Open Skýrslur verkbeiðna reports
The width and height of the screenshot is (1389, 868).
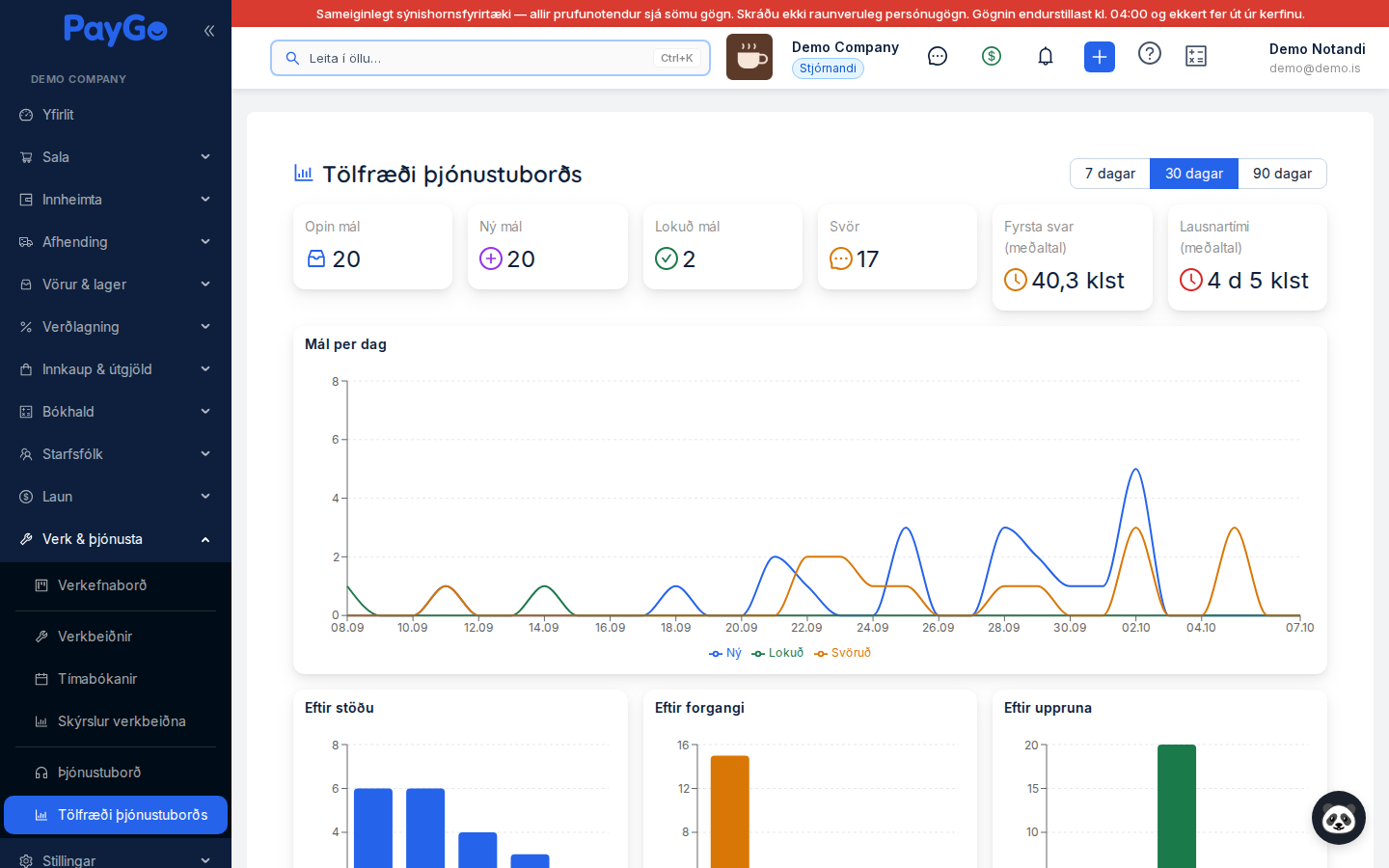tap(116, 721)
